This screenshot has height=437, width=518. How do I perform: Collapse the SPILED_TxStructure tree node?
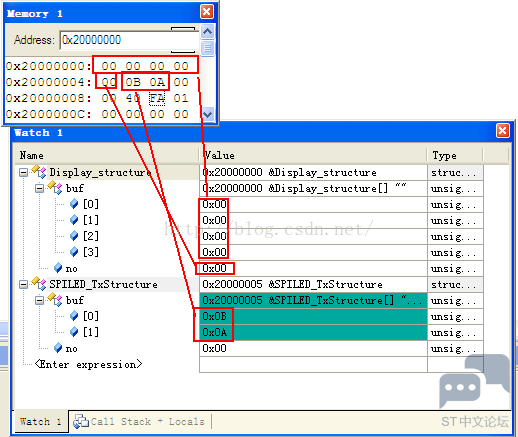[23, 284]
